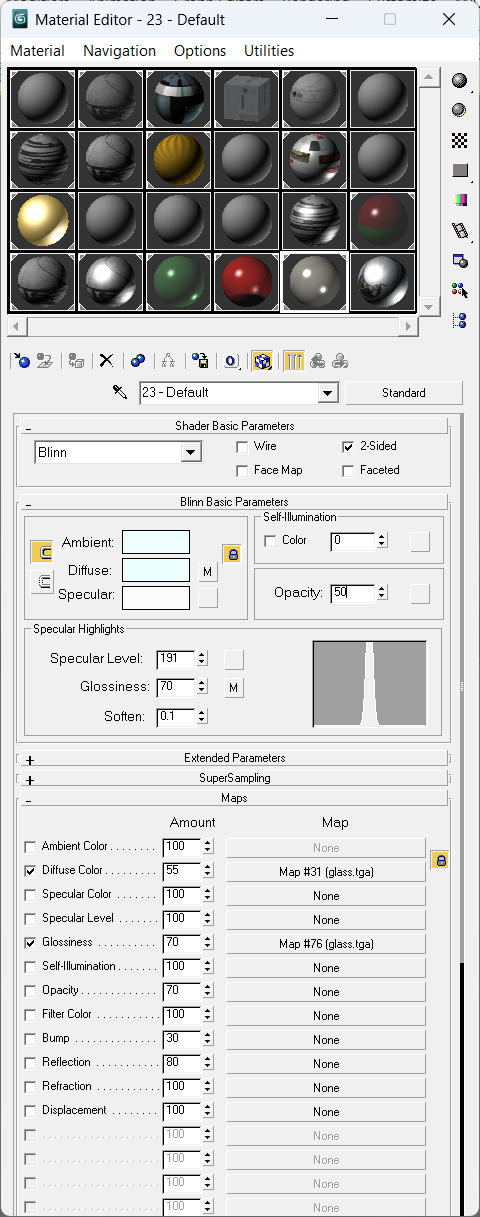Click the Standard material type button
This screenshot has height=1217, width=480.
click(x=404, y=393)
